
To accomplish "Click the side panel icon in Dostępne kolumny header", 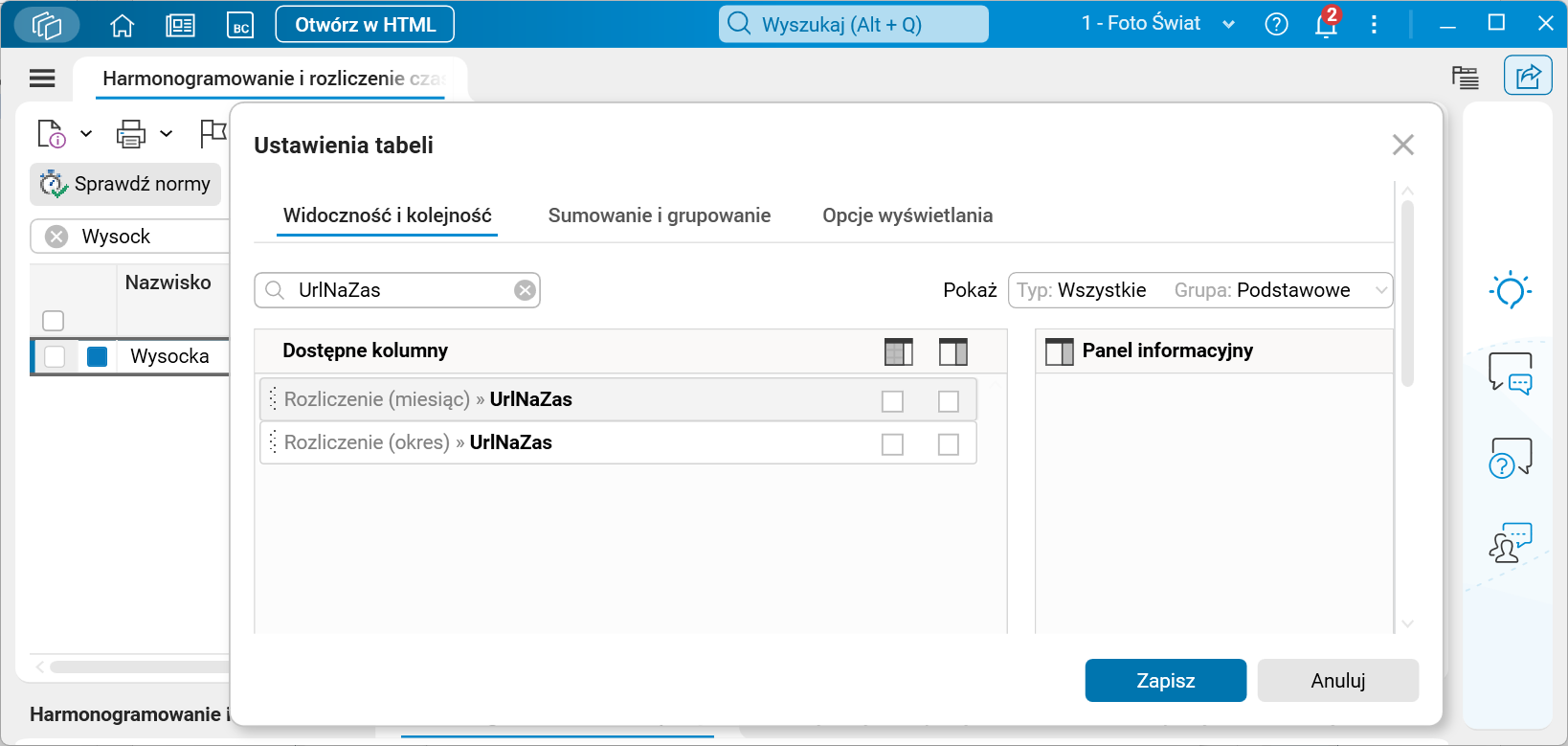I will click(953, 351).
